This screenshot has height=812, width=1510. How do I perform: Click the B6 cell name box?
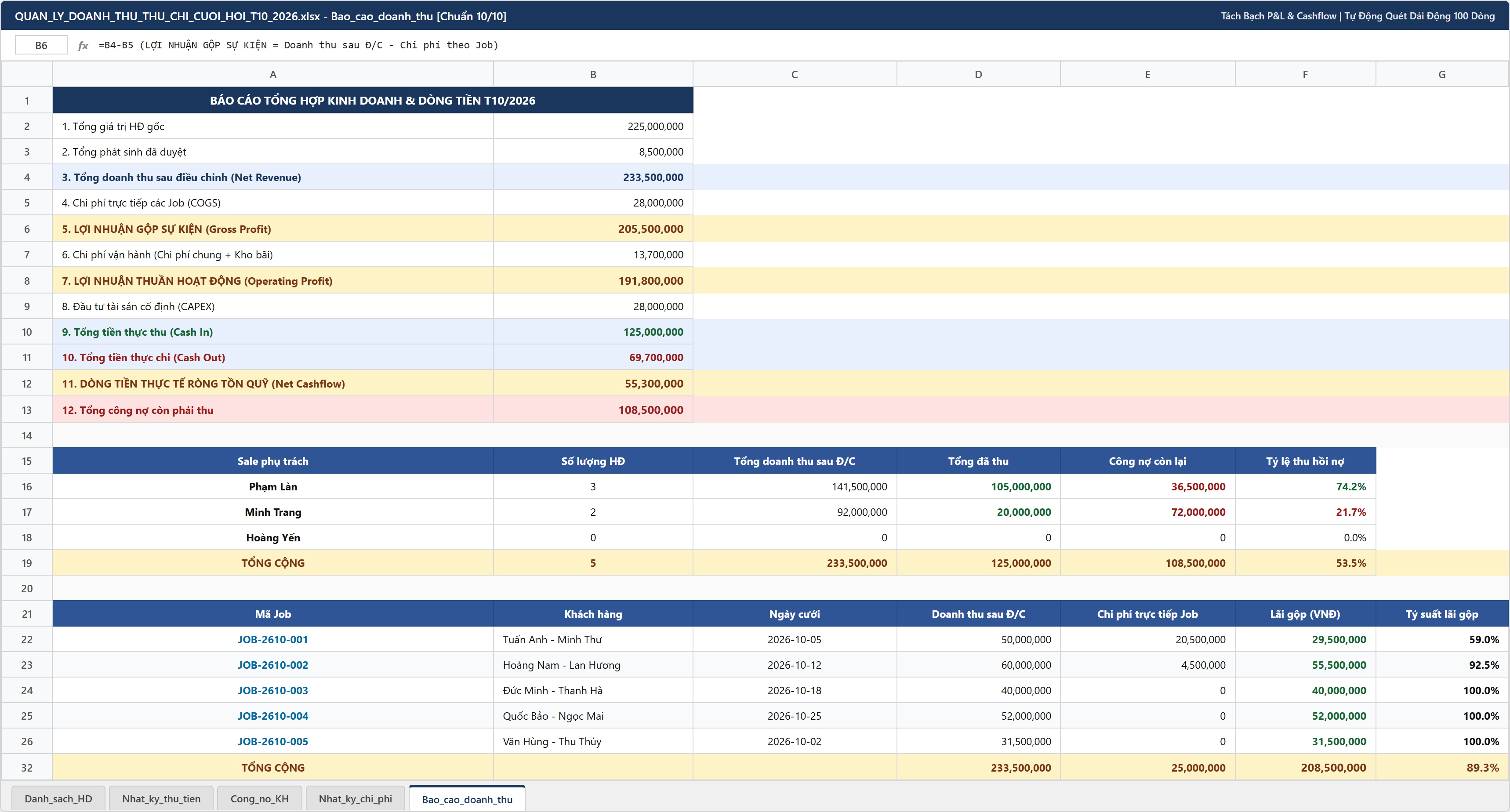tap(41, 45)
